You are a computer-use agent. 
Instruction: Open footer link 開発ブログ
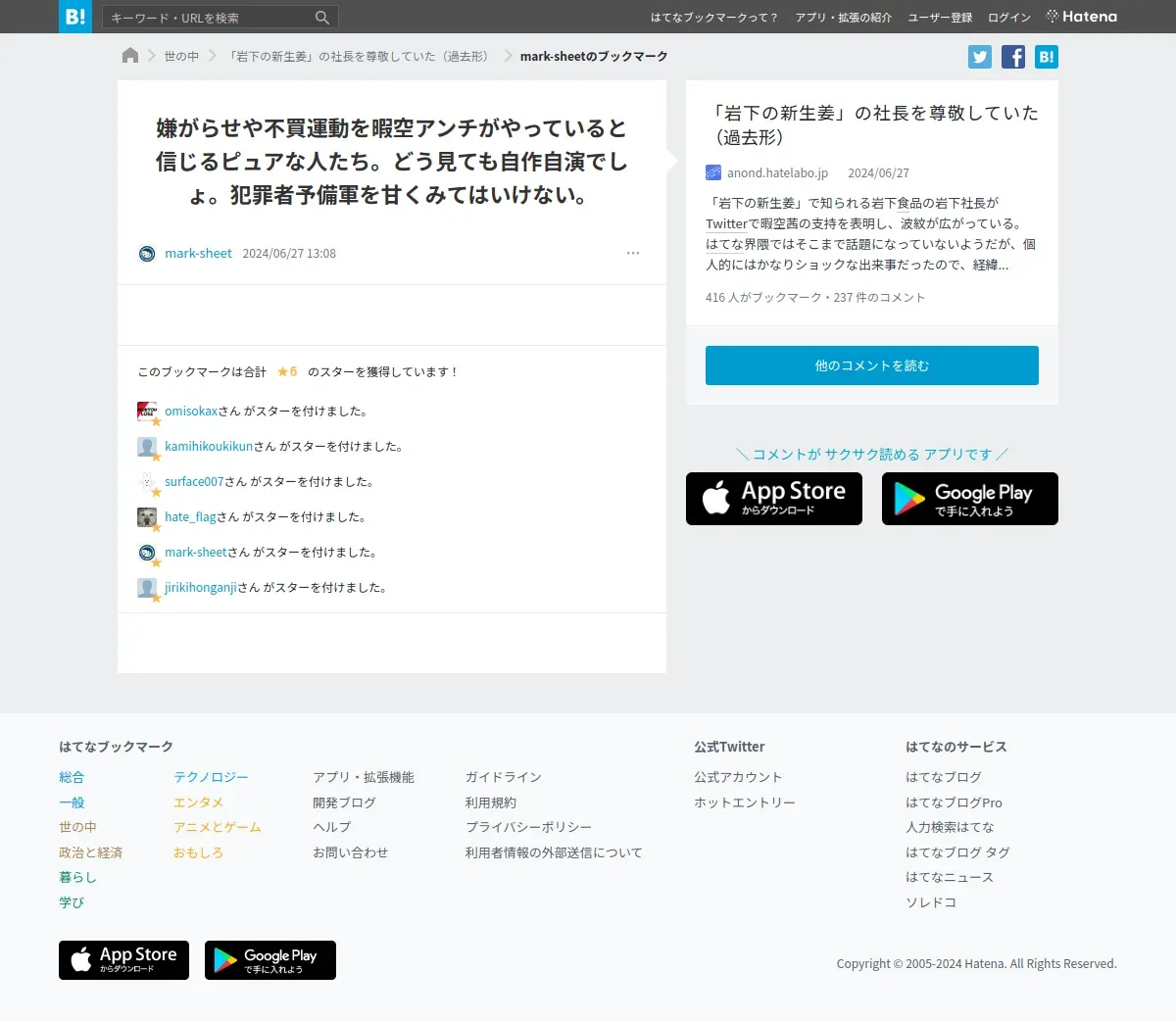click(x=344, y=802)
